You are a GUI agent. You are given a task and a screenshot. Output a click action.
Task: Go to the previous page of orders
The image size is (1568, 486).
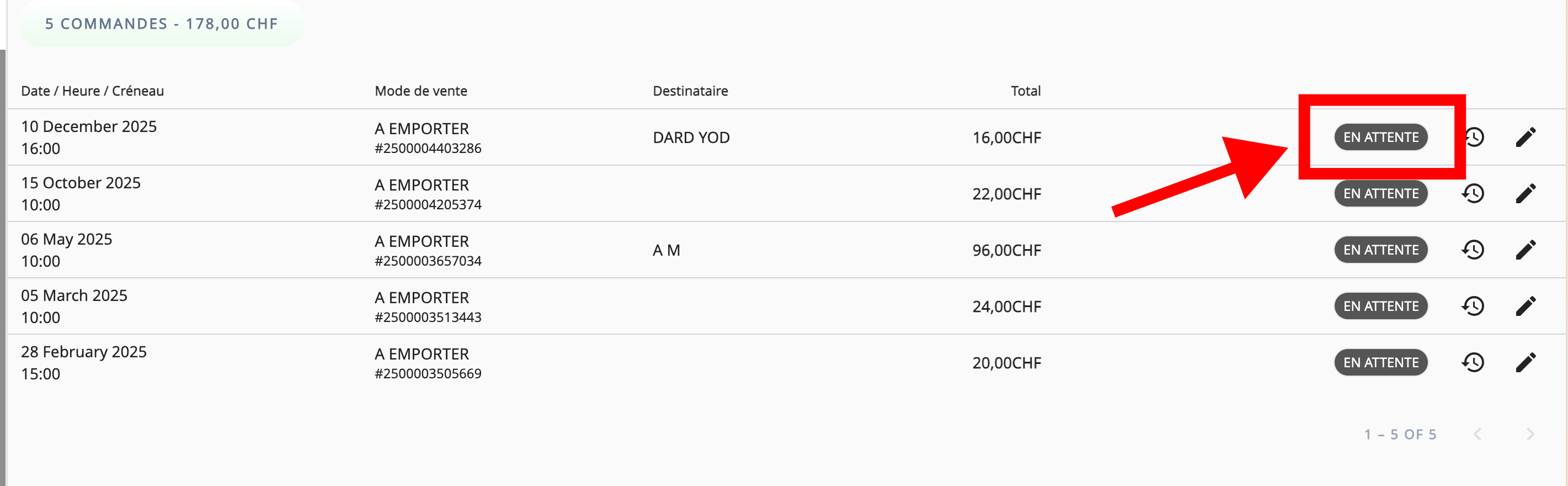[x=1478, y=434]
